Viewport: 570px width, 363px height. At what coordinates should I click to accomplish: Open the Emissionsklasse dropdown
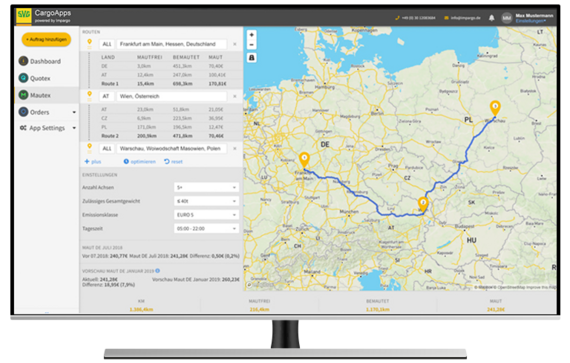tap(206, 215)
